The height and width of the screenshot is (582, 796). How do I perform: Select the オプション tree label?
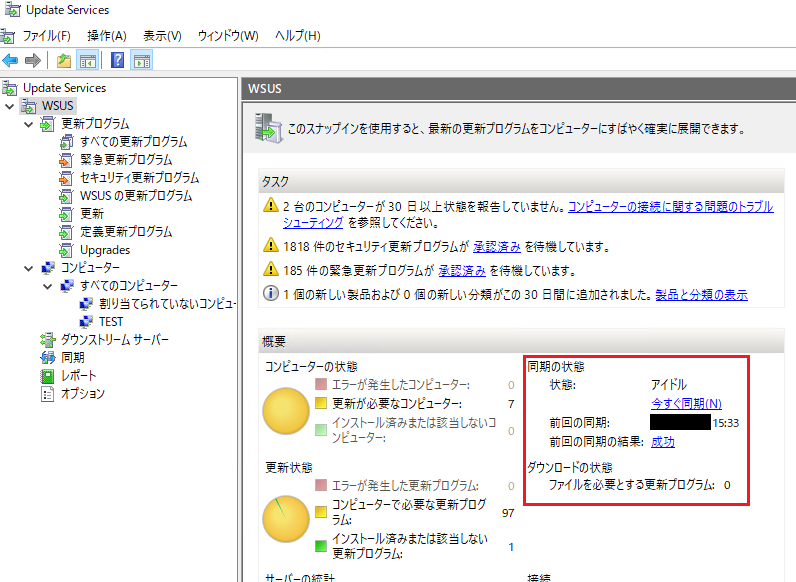(83, 394)
